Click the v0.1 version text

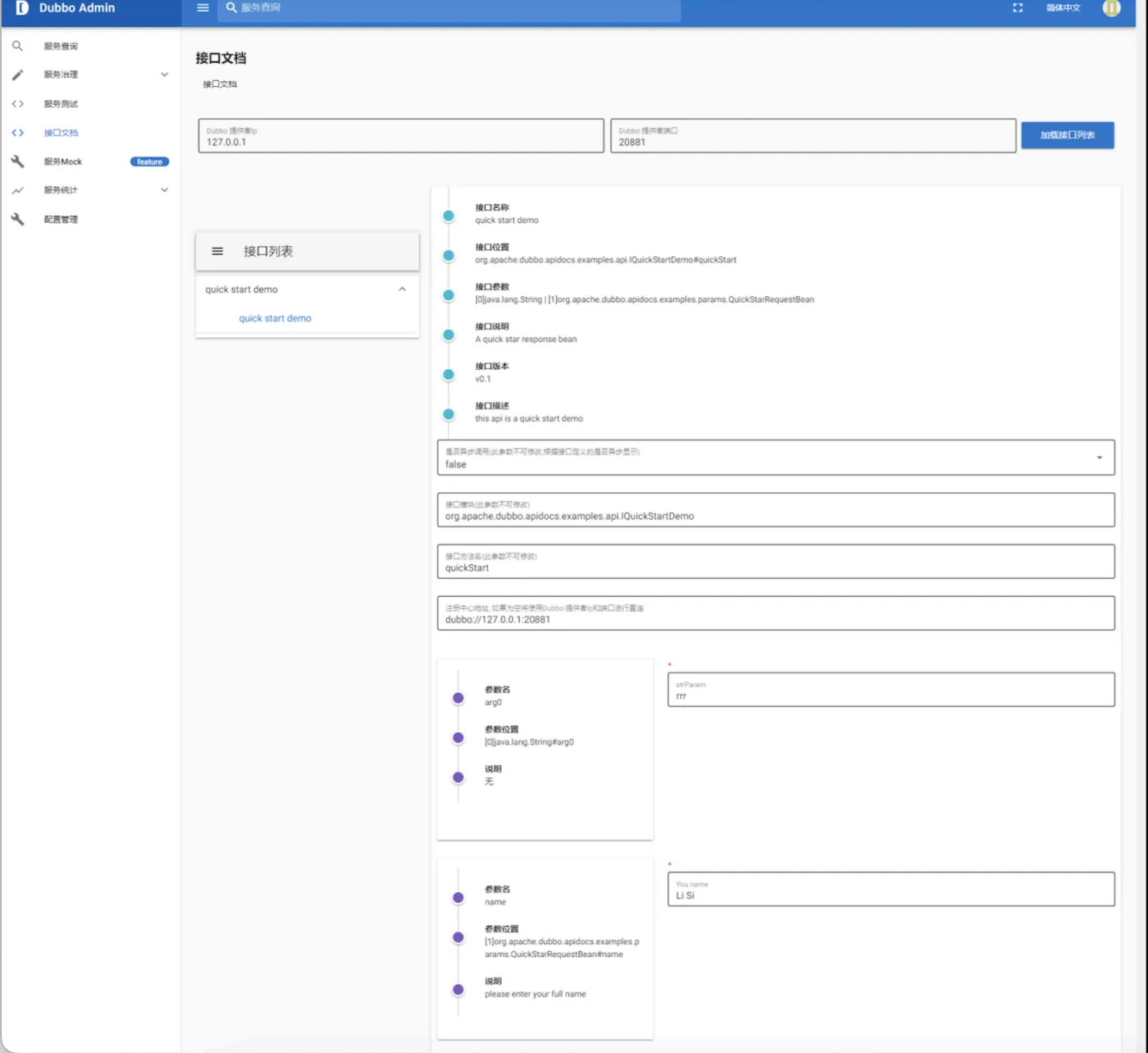(483, 379)
